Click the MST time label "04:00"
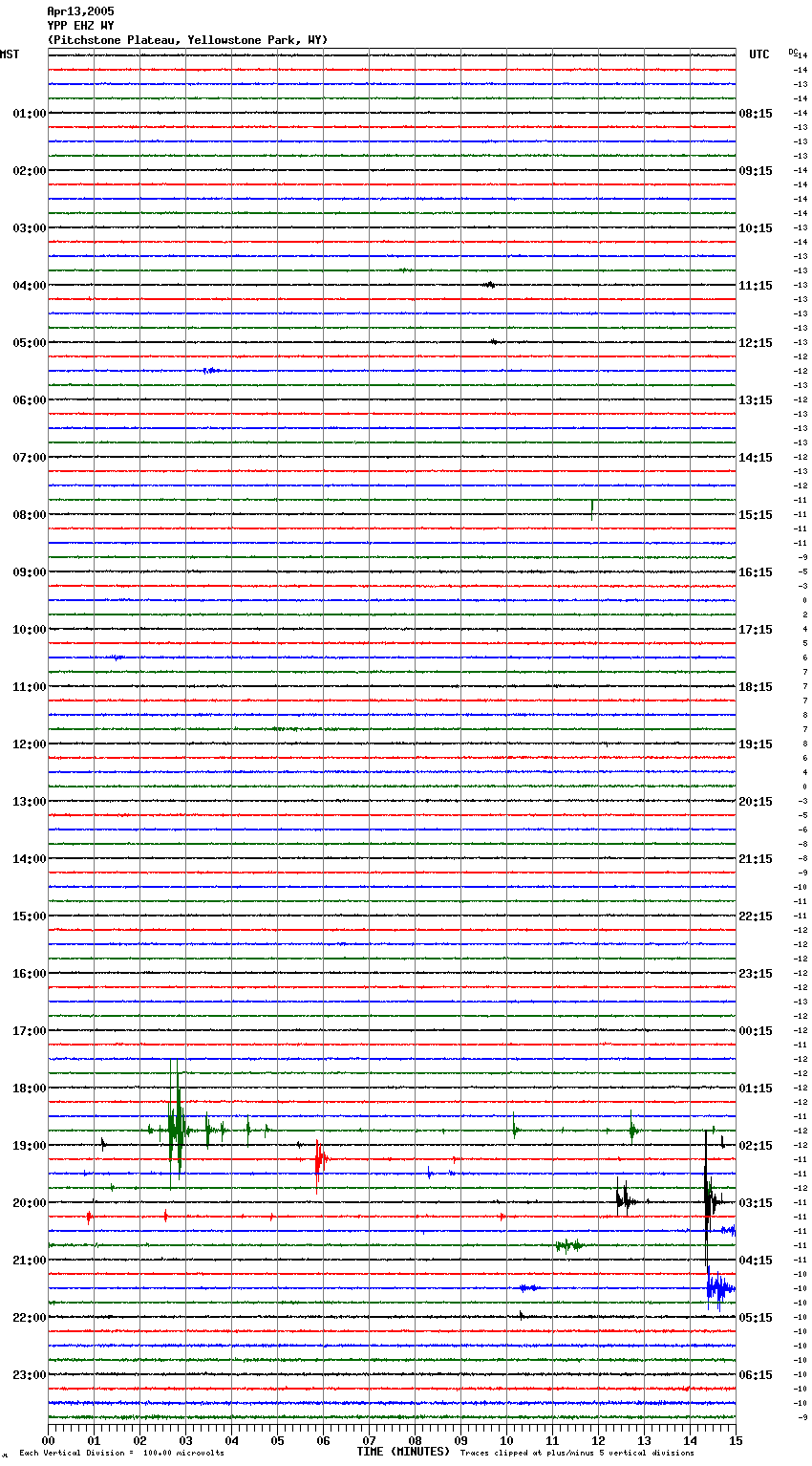 point(30,286)
